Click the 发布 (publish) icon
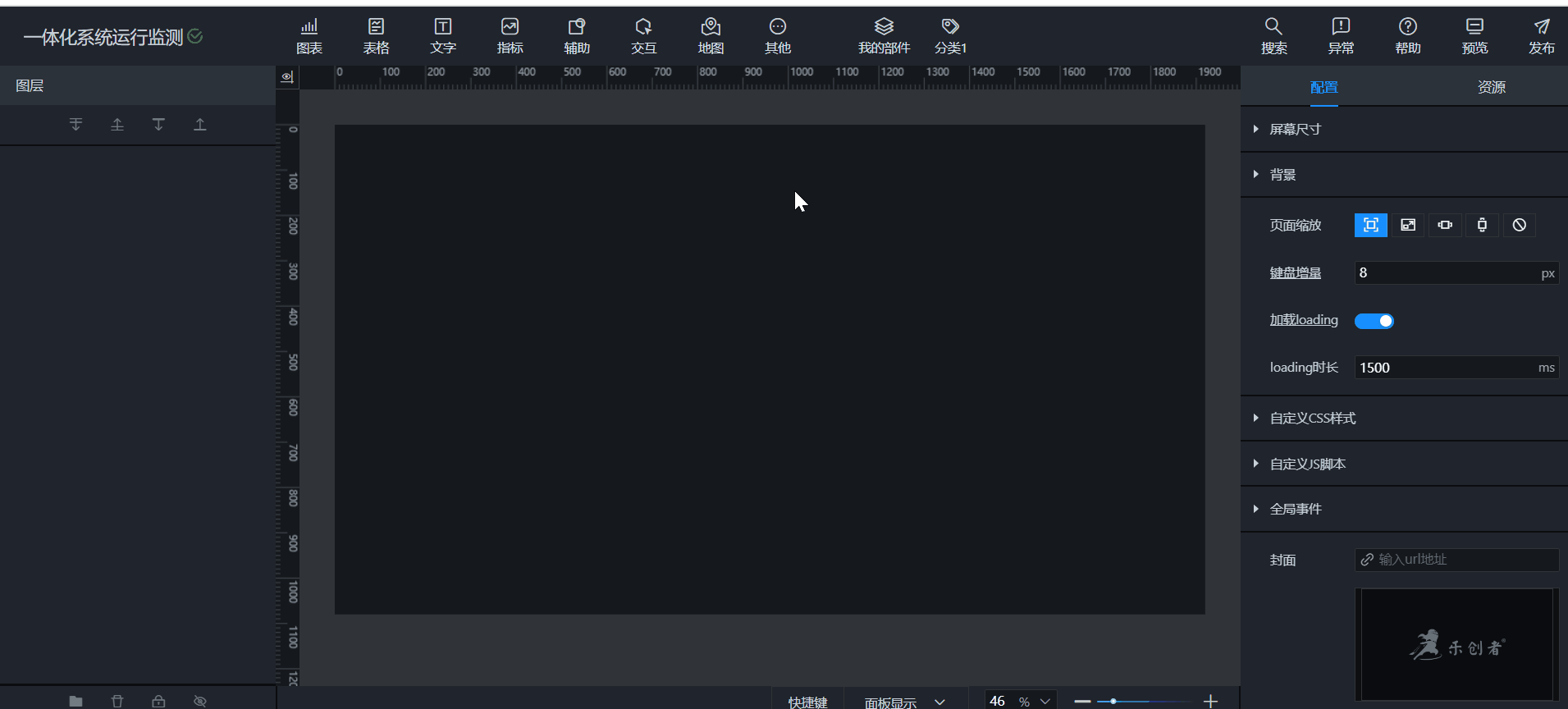Screen dimensions: 1568x709 point(1541,36)
